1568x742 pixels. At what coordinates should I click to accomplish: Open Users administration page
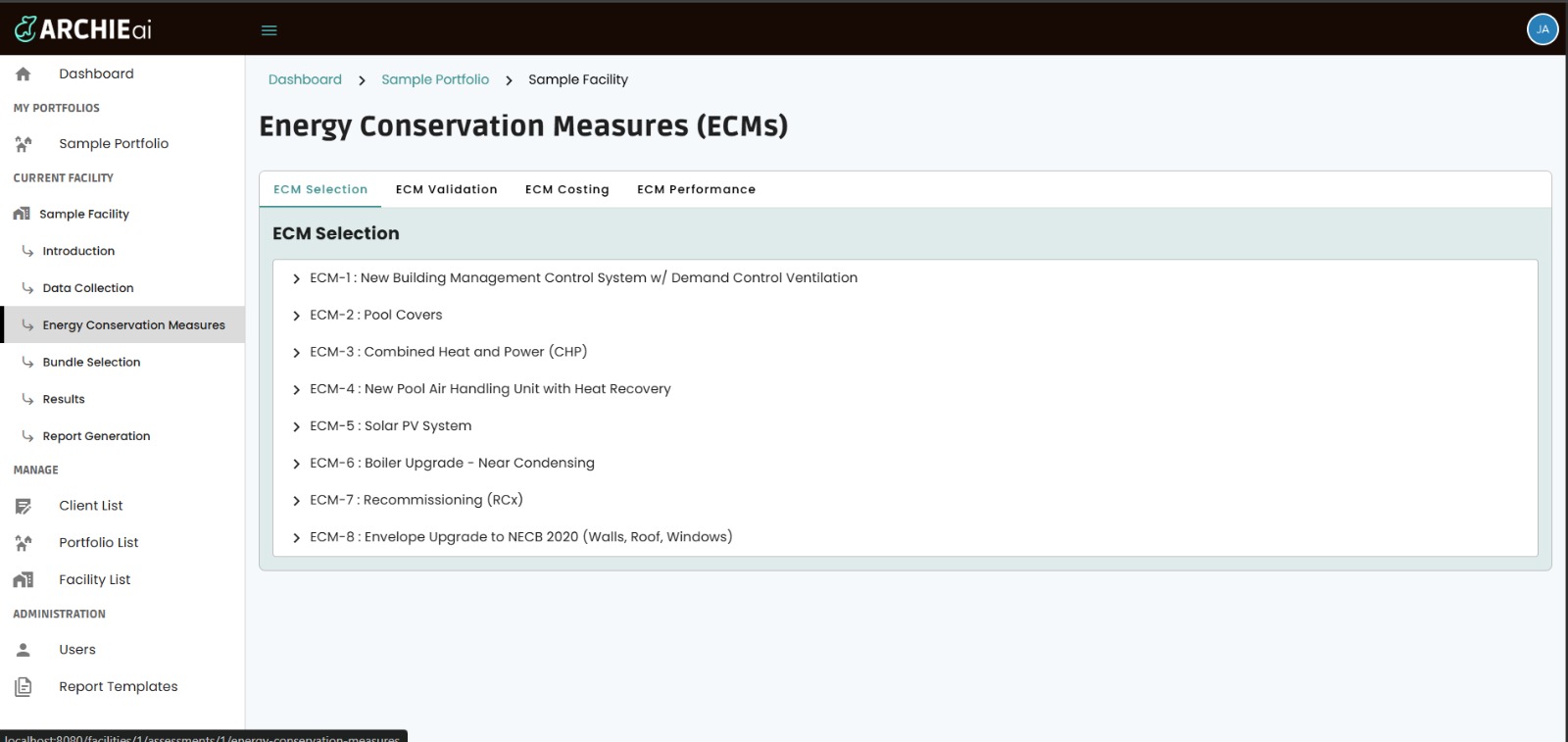77,649
